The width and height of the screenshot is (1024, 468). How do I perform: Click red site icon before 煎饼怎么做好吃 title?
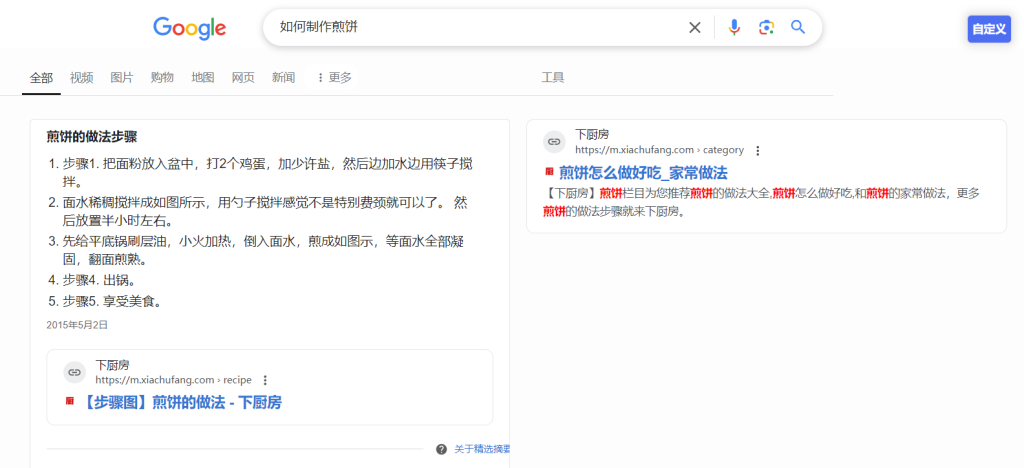point(549,172)
